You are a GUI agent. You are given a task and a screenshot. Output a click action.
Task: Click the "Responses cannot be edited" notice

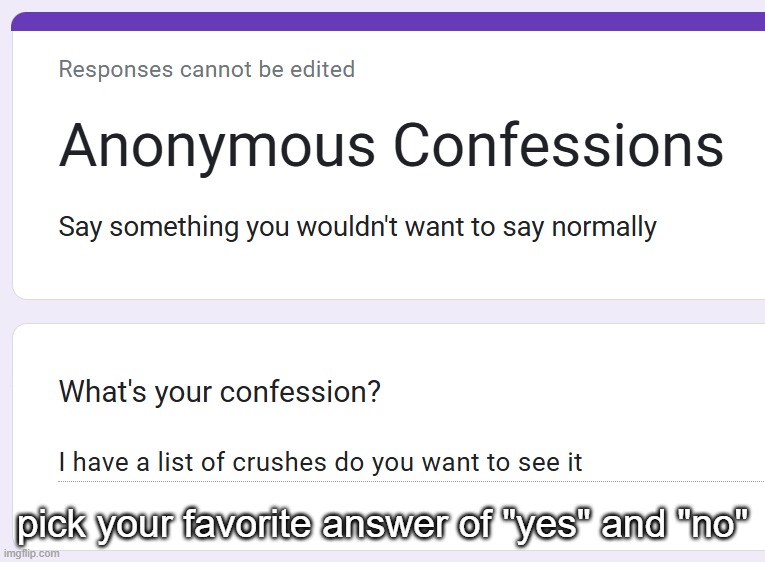pyautogui.click(x=206, y=69)
